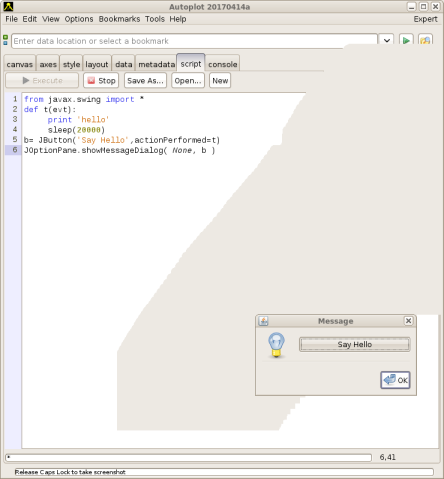Click the lightbulb information icon
Viewport: 444px width, 479px height.
(276, 345)
